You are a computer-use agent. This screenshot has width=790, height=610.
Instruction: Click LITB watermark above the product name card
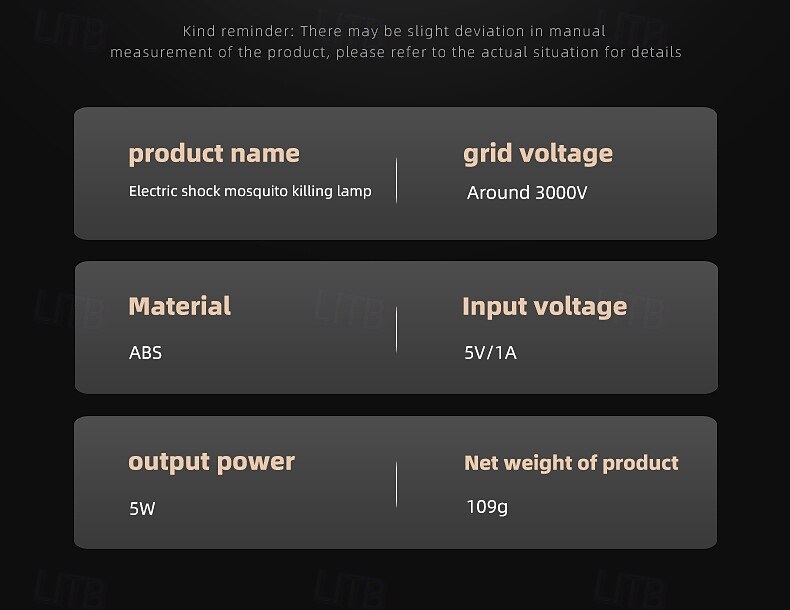coord(68,30)
